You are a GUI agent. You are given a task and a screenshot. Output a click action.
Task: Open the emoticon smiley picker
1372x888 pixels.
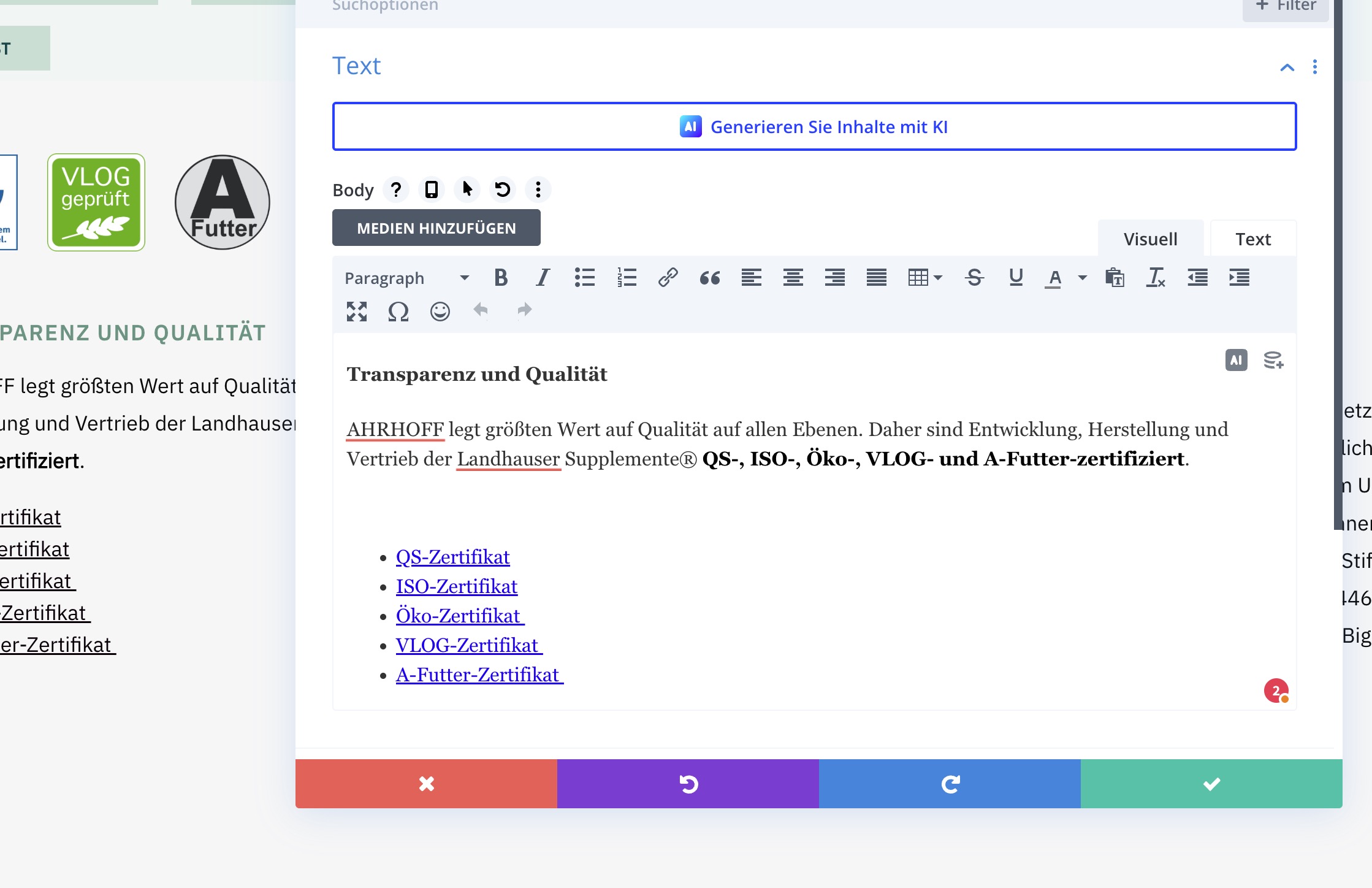tap(440, 312)
